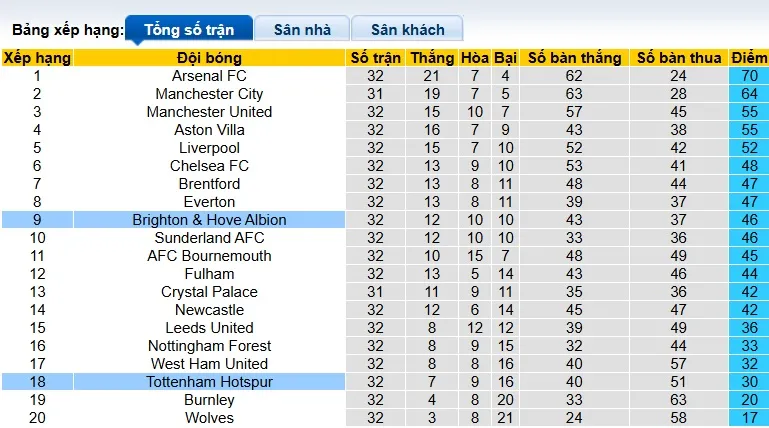This screenshot has width=769, height=428.
Task: Click Arsenal's 70 points cell
Action: point(748,76)
